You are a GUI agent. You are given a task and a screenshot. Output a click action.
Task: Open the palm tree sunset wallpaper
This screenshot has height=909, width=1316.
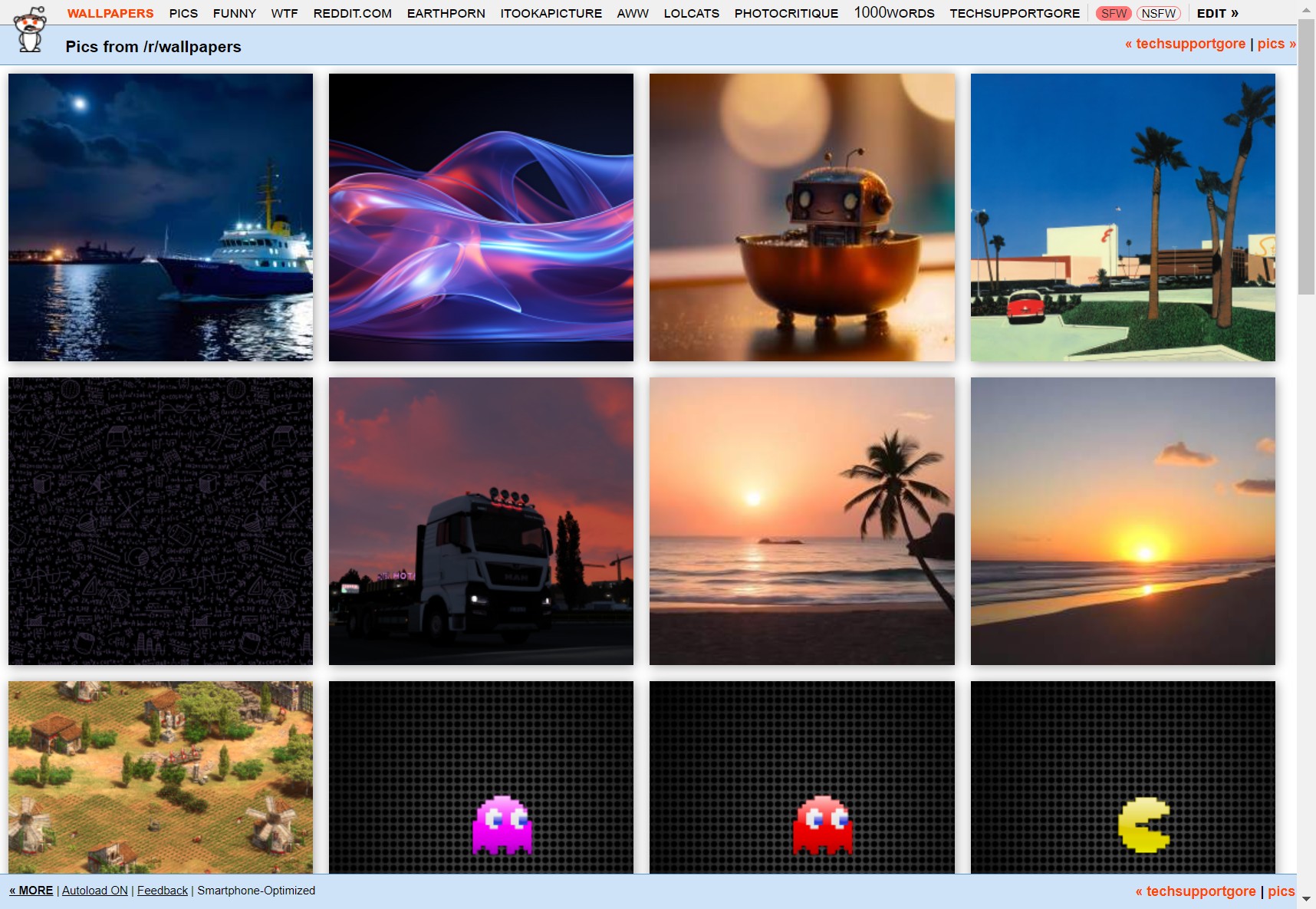click(801, 521)
